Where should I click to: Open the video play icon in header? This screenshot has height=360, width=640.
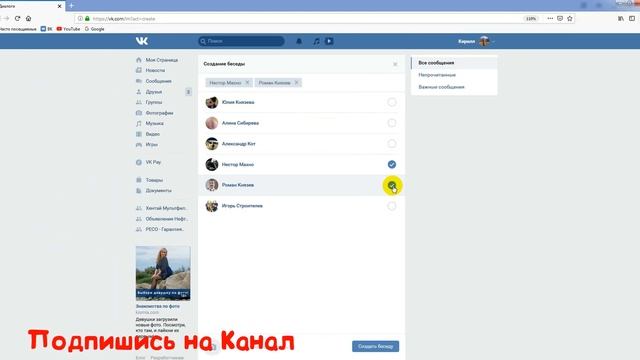click(x=329, y=41)
